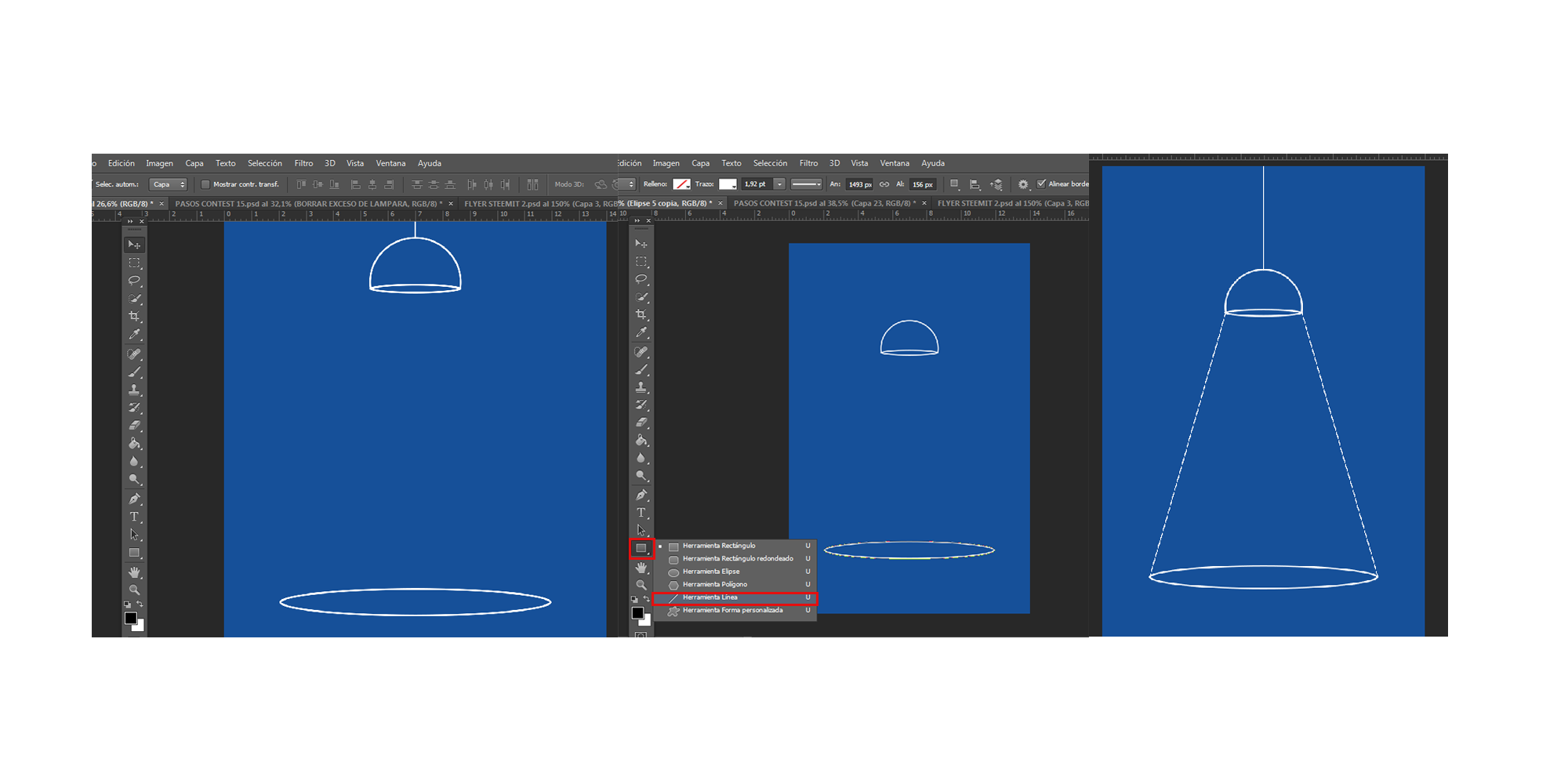Viewport: 1568px width, 784px height.
Task: Select Dodge tool in left window toolbar
Action: click(x=134, y=480)
